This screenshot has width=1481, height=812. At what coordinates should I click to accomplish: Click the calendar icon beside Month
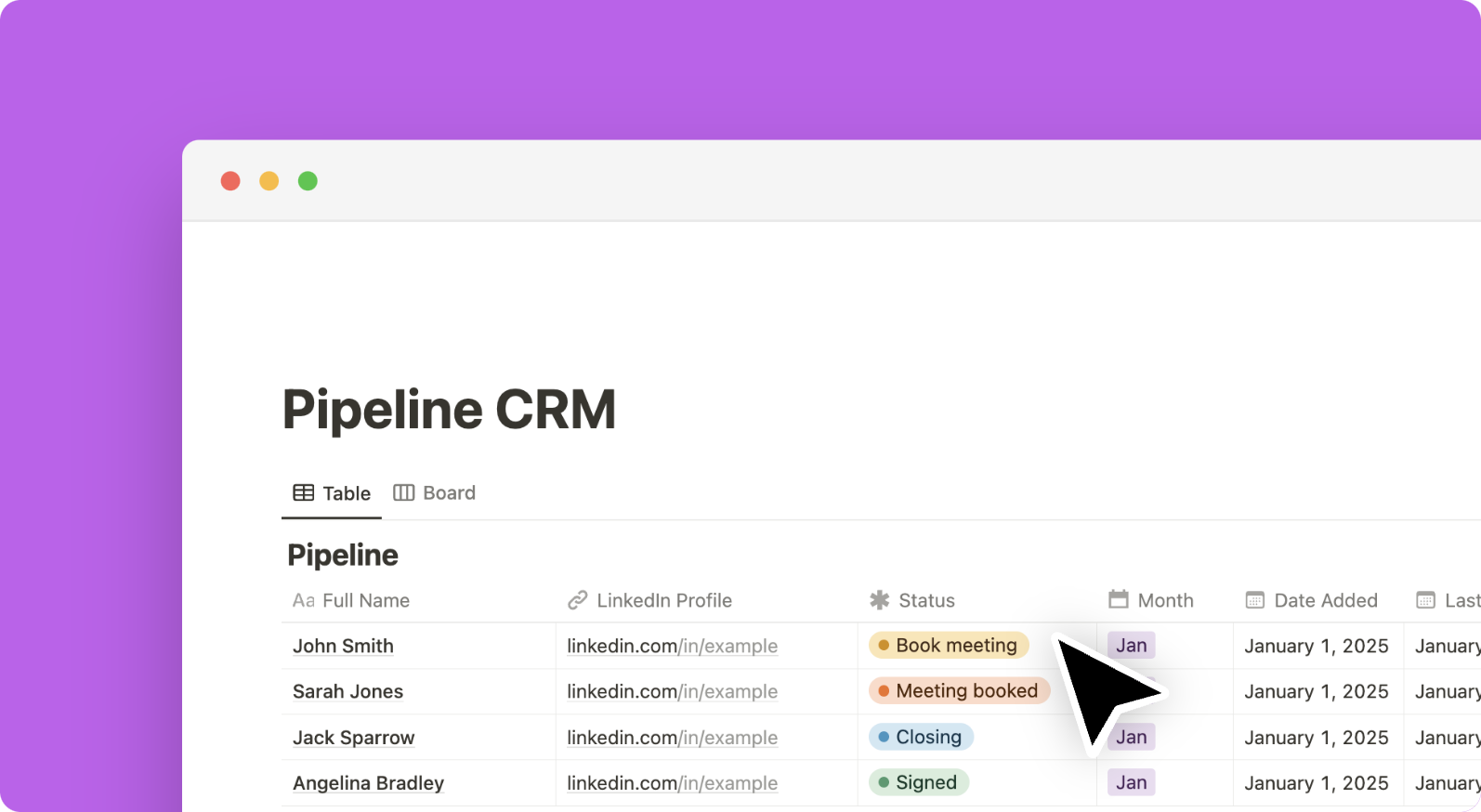(1119, 599)
